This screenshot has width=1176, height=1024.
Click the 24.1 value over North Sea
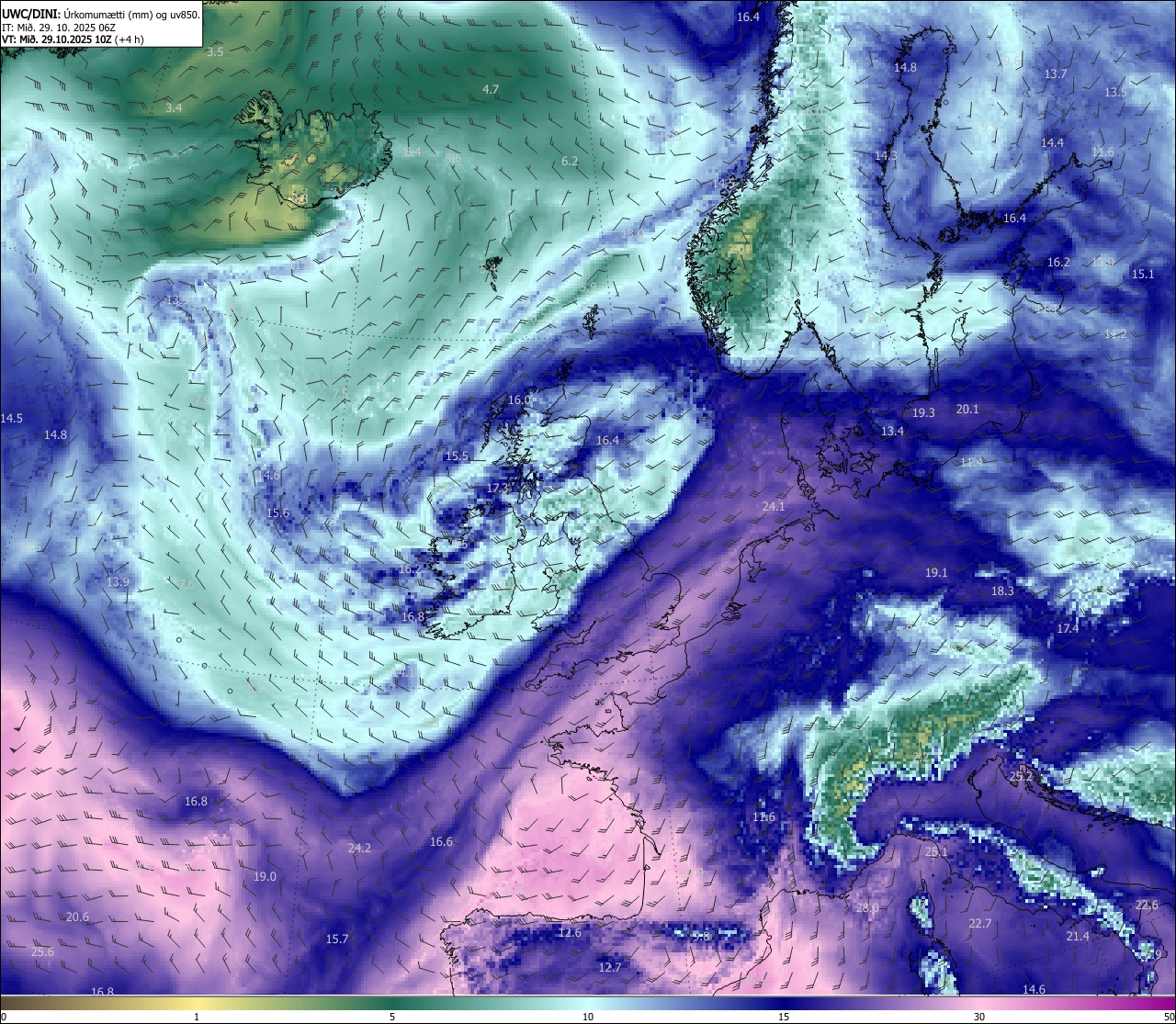coord(774,507)
